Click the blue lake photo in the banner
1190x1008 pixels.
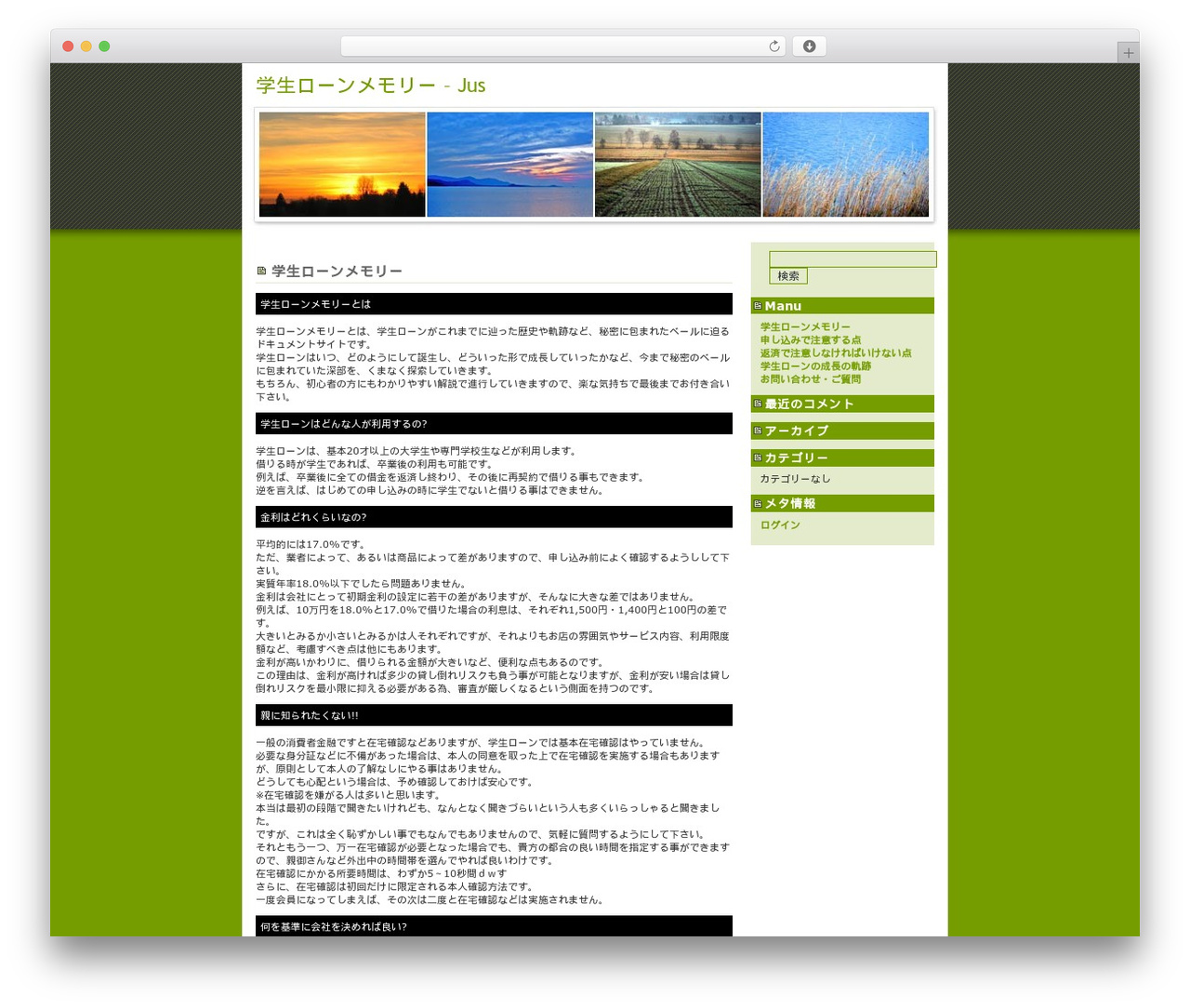click(x=510, y=165)
